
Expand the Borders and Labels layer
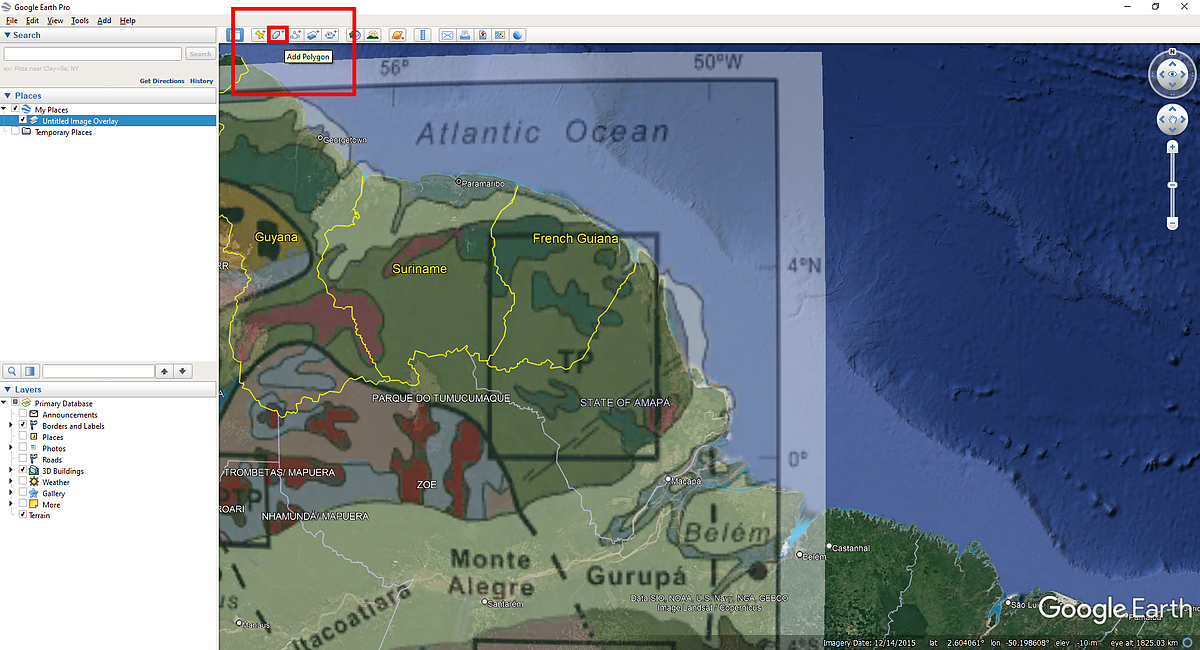(12, 424)
